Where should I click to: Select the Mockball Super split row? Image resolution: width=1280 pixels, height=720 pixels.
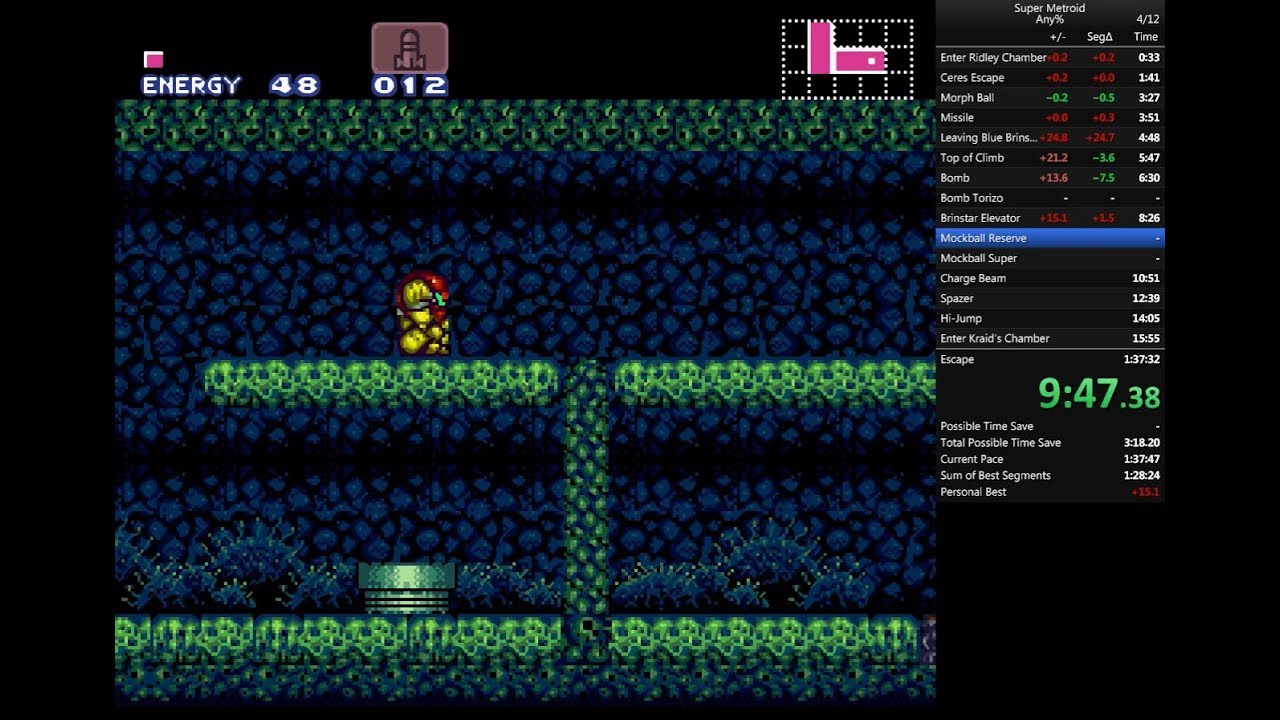click(x=1050, y=258)
